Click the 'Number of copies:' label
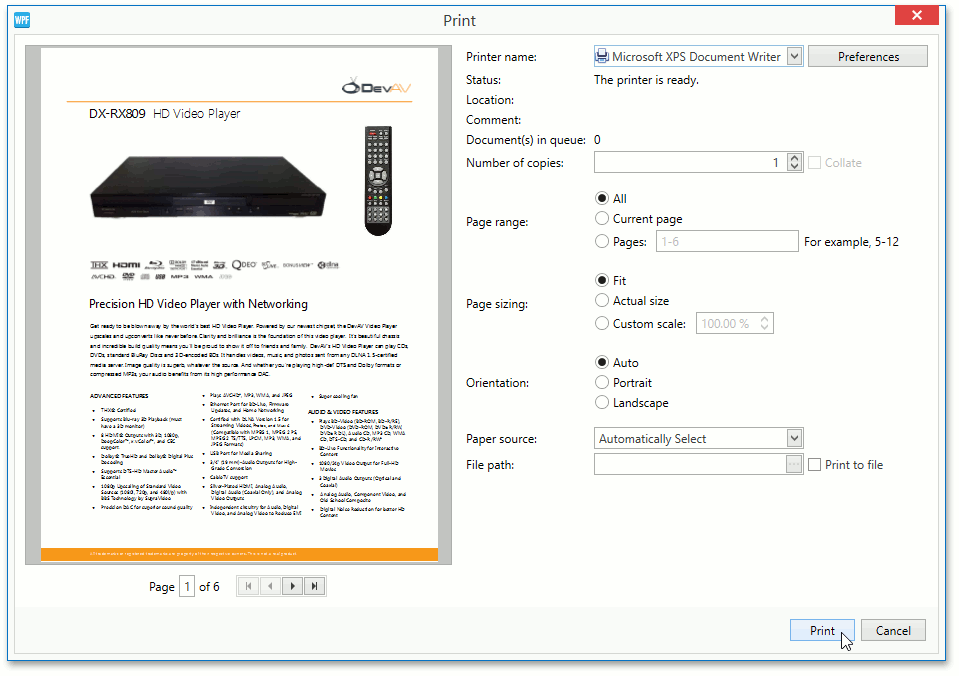 click(515, 163)
